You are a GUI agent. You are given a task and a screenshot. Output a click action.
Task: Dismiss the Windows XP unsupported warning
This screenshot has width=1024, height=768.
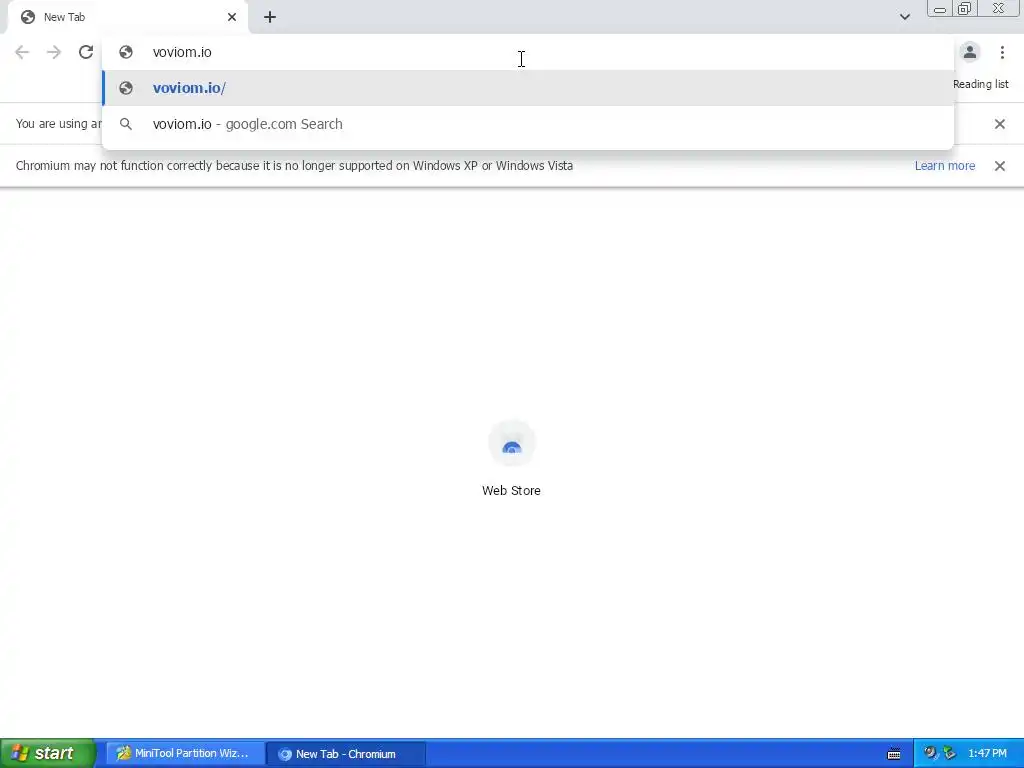pyautogui.click(x=999, y=166)
